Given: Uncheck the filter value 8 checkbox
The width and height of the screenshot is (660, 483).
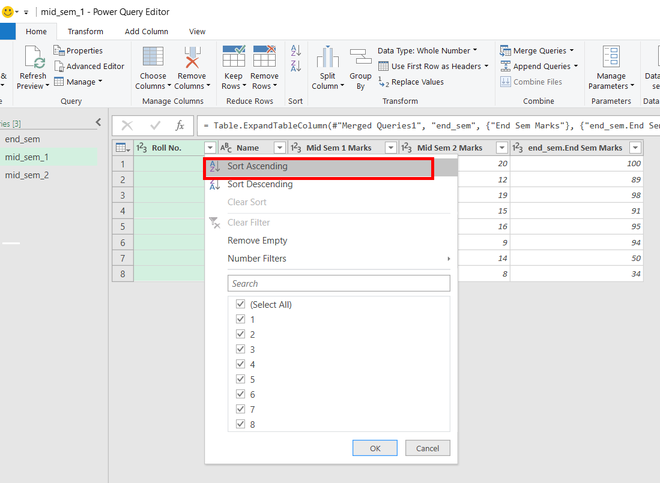Looking at the screenshot, I should coord(240,424).
